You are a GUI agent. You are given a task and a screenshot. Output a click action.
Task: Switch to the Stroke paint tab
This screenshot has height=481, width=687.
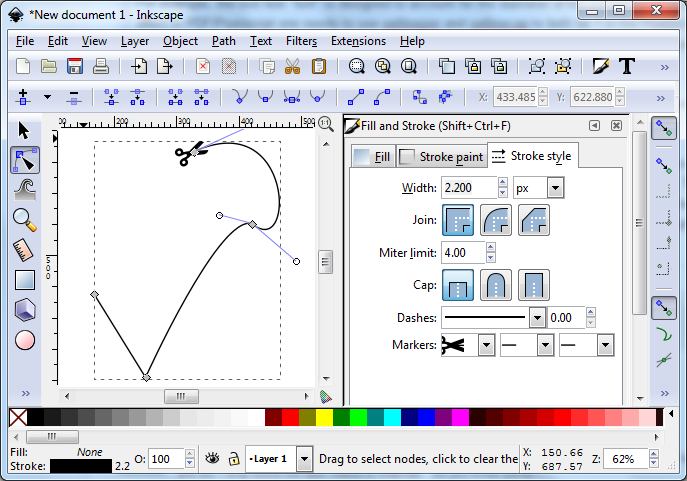(x=442, y=156)
